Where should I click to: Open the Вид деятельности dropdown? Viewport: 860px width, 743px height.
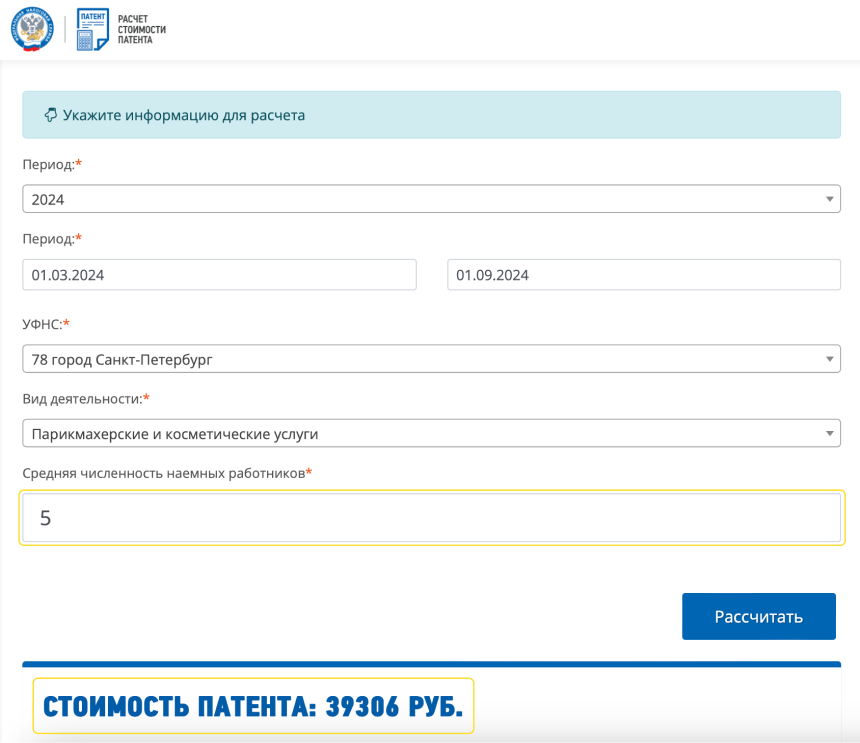pyautogui.click(x=430, y=433)
